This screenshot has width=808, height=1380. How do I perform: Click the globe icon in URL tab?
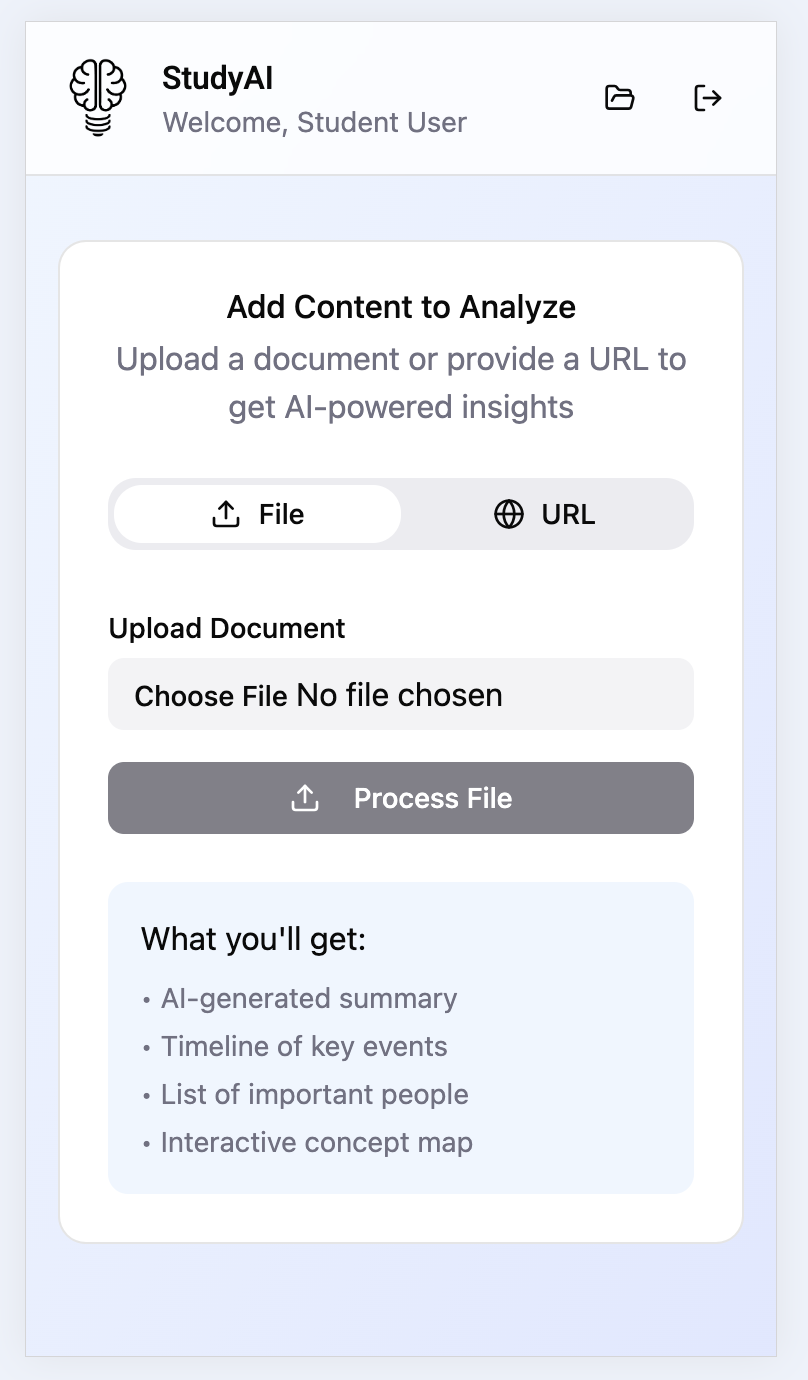[x=509, y=514]
